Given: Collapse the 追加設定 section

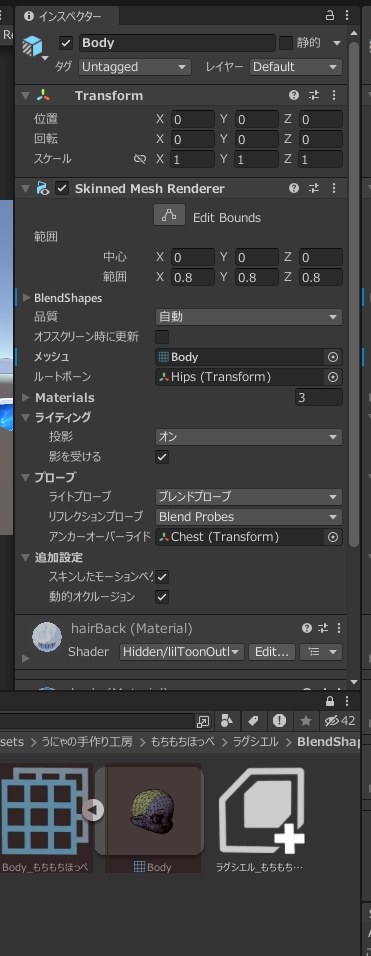Looking at the screenshot, I should coord(26,557).
